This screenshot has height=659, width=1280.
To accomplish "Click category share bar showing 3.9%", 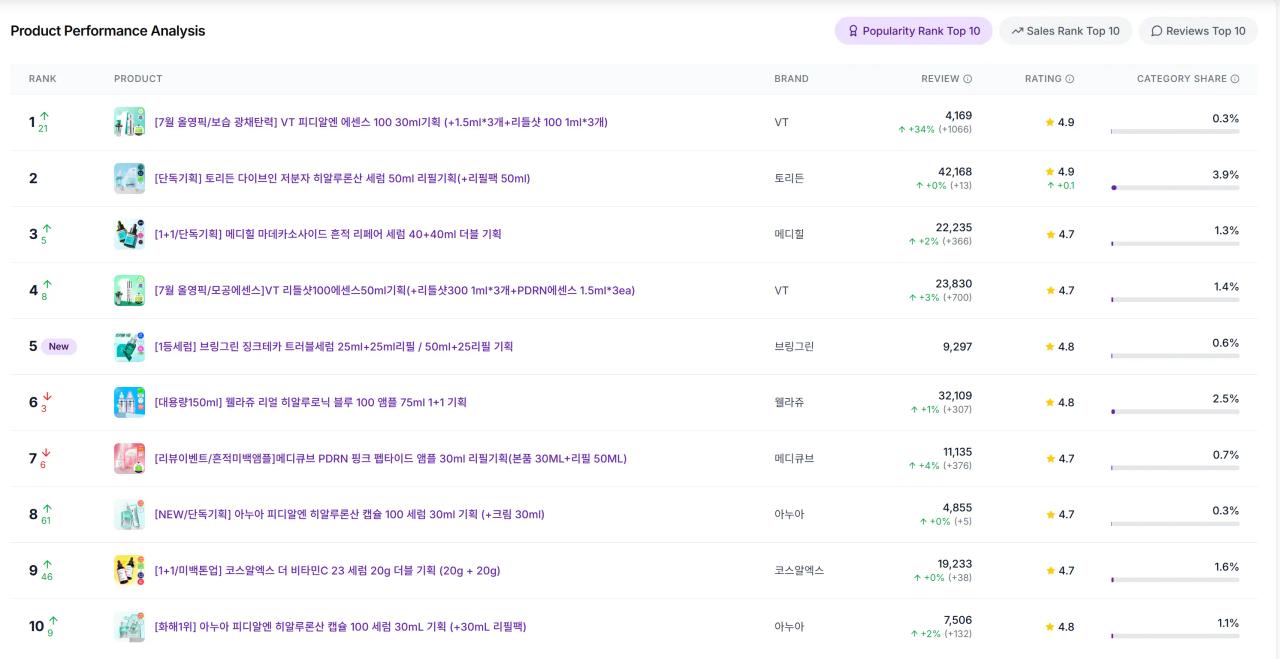I will 1175,187.
